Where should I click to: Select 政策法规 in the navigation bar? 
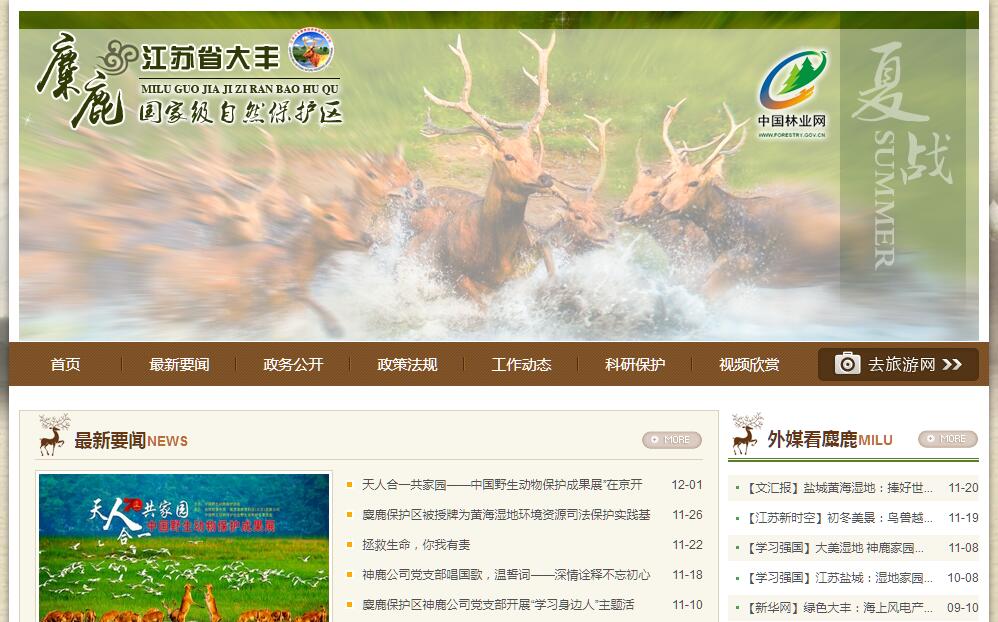point(407,364)
